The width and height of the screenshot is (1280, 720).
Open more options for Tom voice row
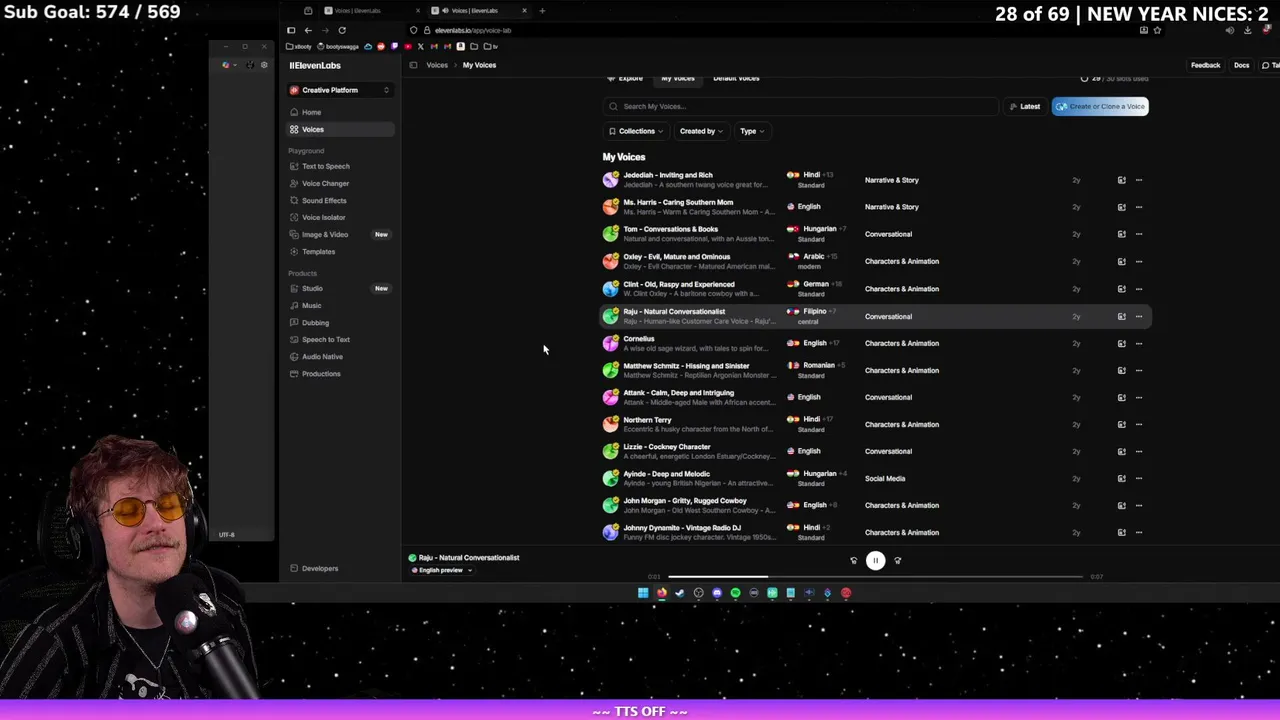(1138, 234)
